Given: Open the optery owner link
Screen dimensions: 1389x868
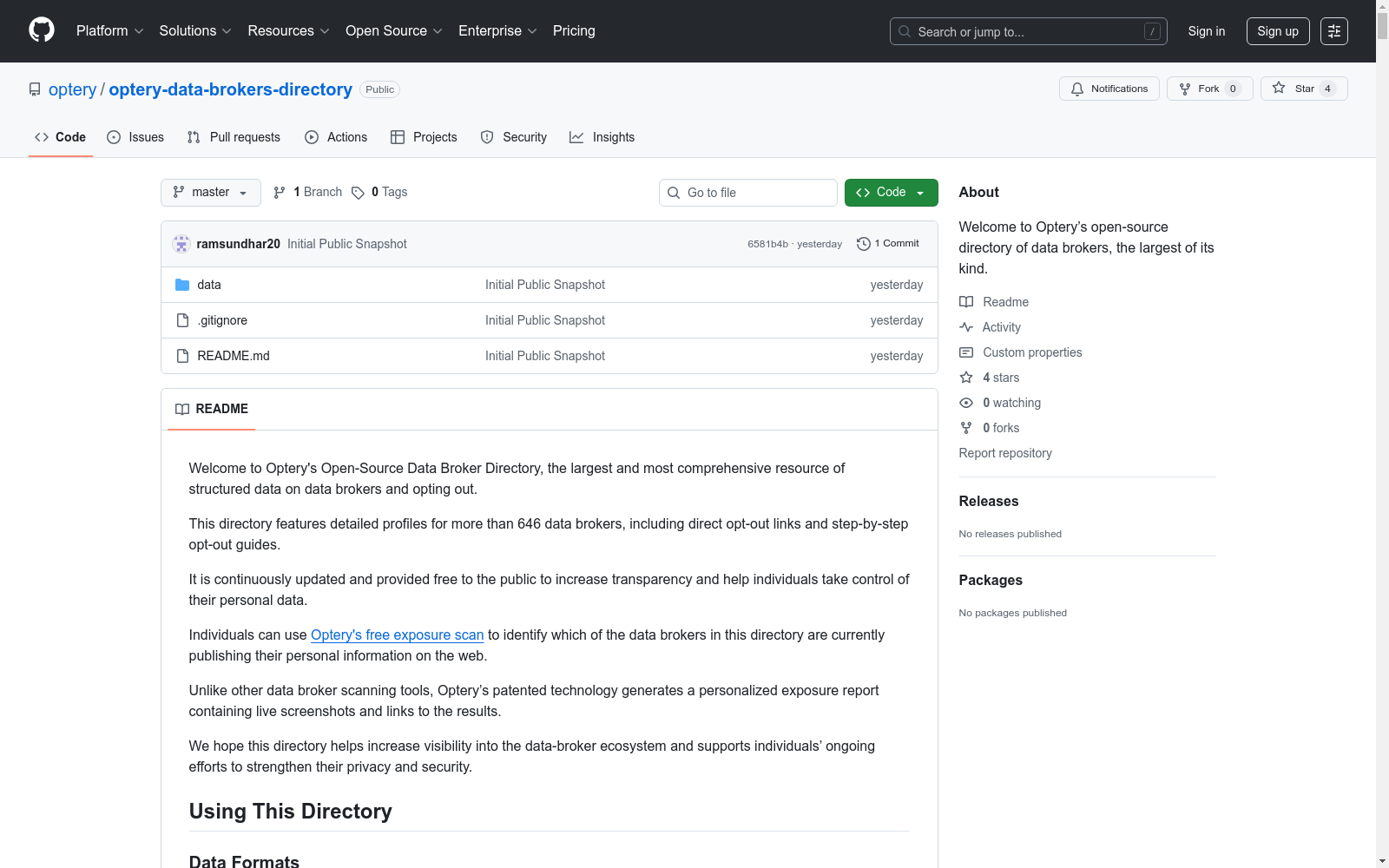Looking at the screenshot, I should point(73,89).
